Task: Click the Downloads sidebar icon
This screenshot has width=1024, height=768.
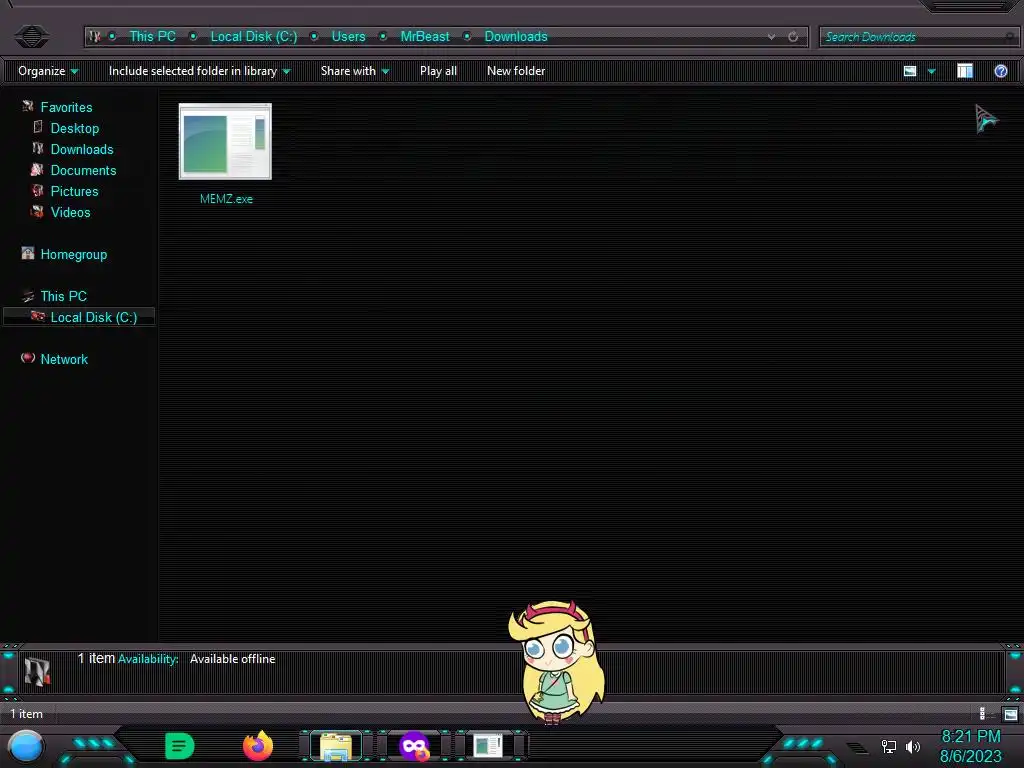Action: [38, 148]
